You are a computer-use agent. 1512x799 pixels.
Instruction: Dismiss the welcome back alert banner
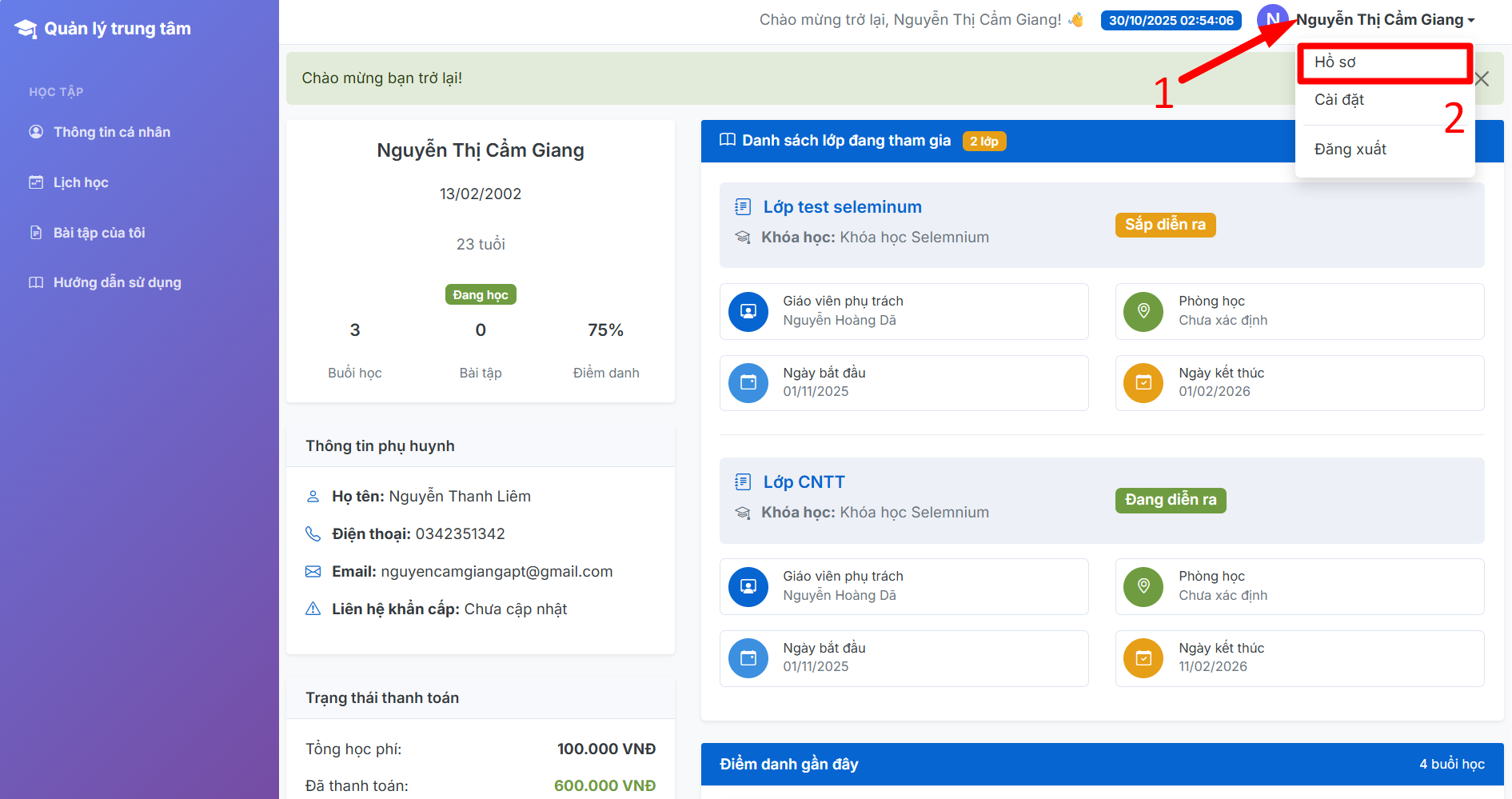click(x=1482, y=78)
